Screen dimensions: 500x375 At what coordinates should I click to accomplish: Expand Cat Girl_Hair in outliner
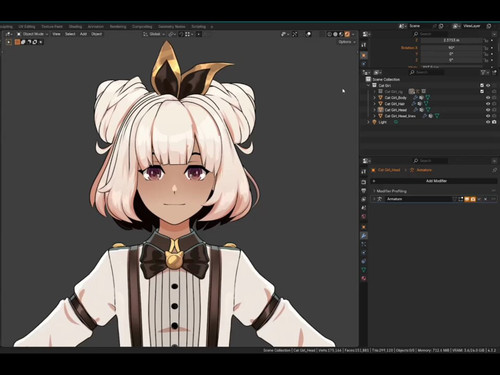375,104
